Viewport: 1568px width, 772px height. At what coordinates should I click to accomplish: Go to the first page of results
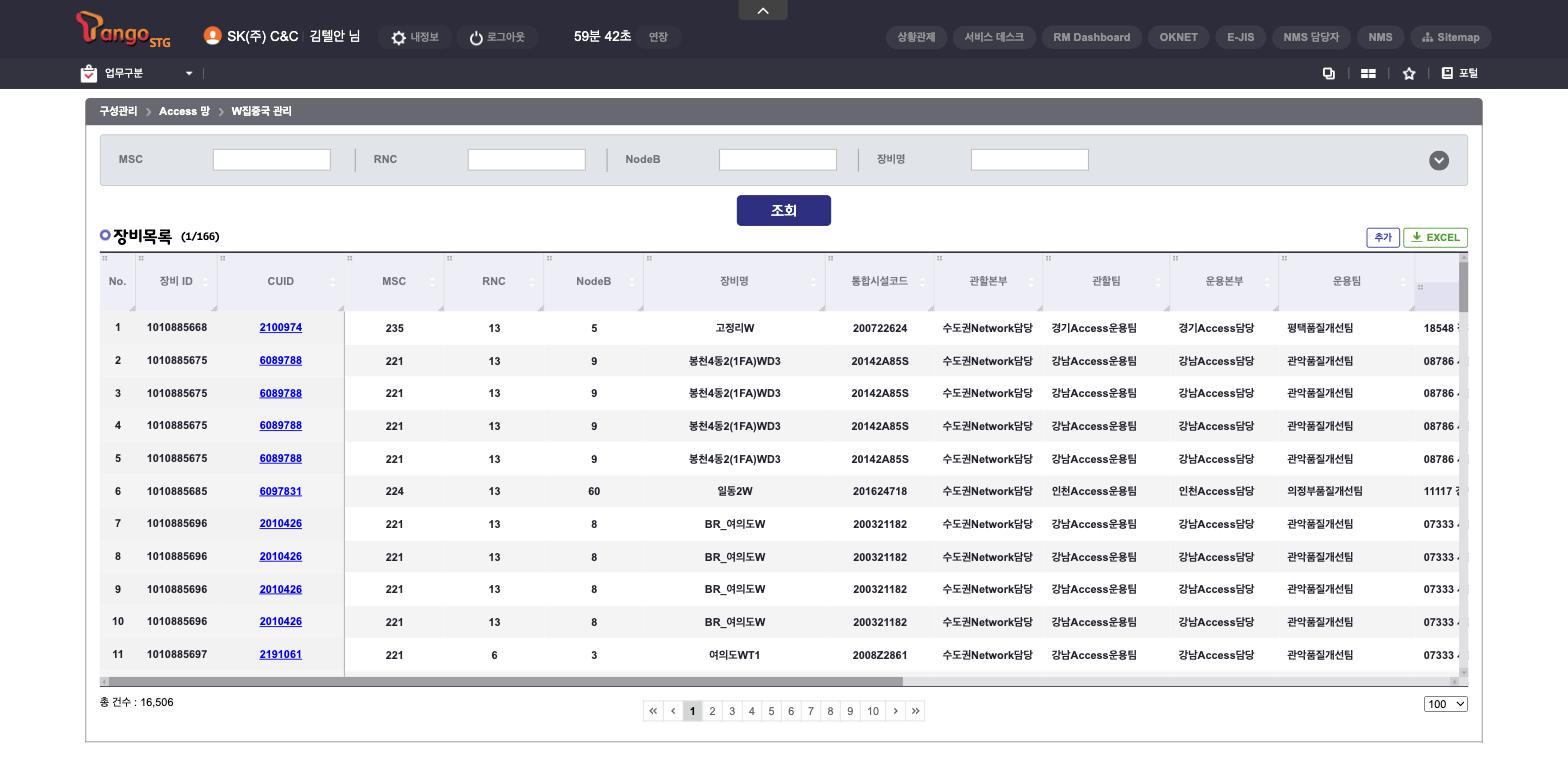coord(653,711)
